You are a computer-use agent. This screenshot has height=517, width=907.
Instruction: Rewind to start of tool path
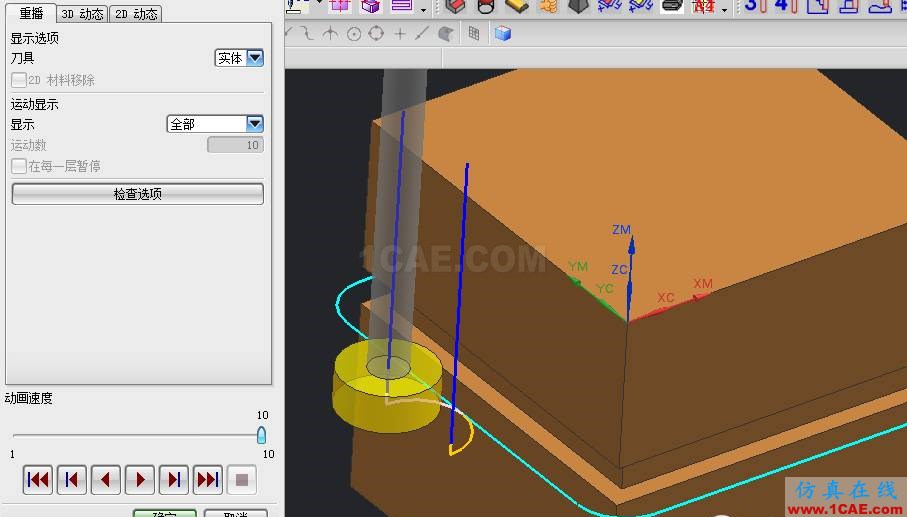pyautogui.click(x=38, y=479)
